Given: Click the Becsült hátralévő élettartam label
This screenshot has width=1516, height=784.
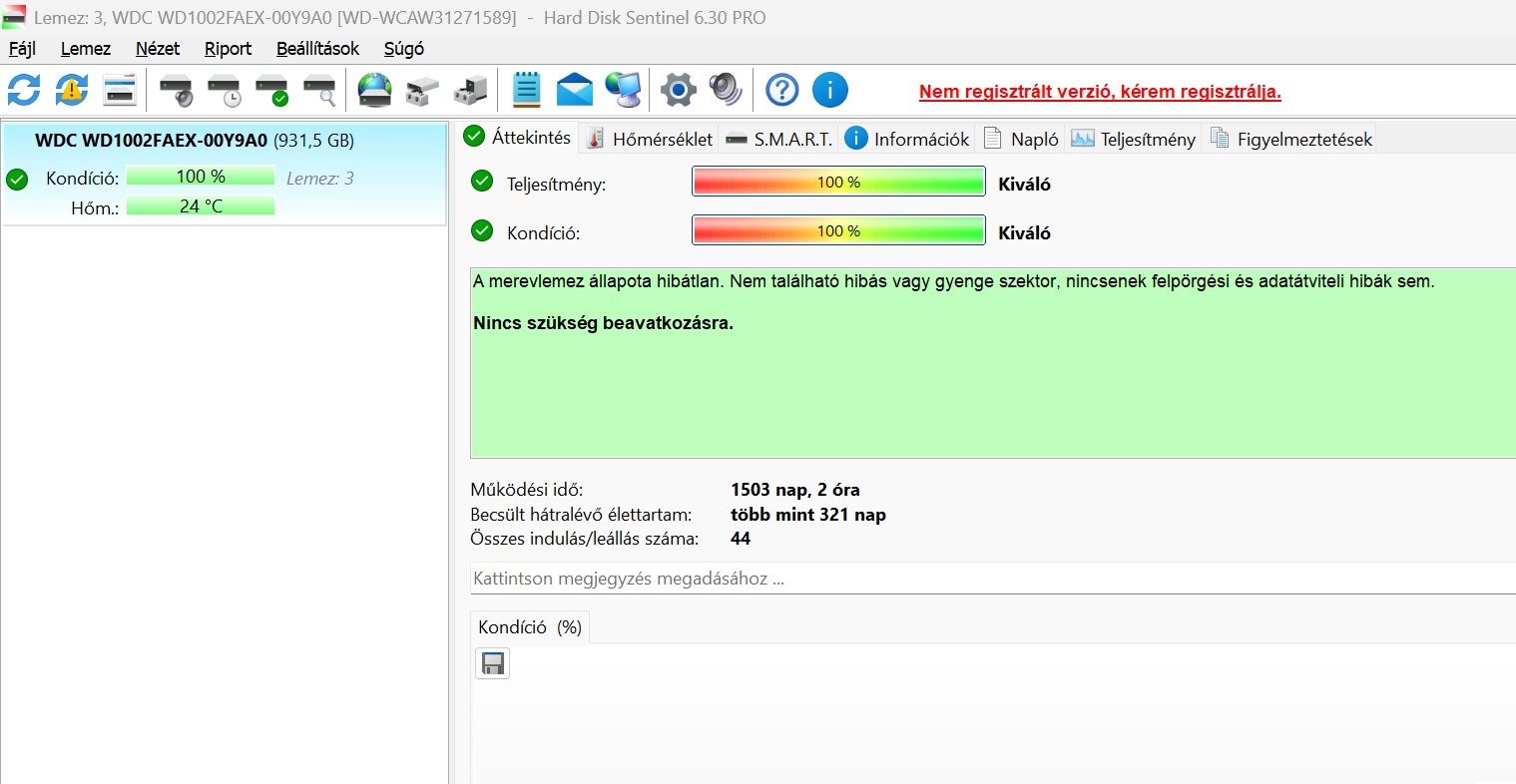Looking at the screenshot, I should 581,515.
